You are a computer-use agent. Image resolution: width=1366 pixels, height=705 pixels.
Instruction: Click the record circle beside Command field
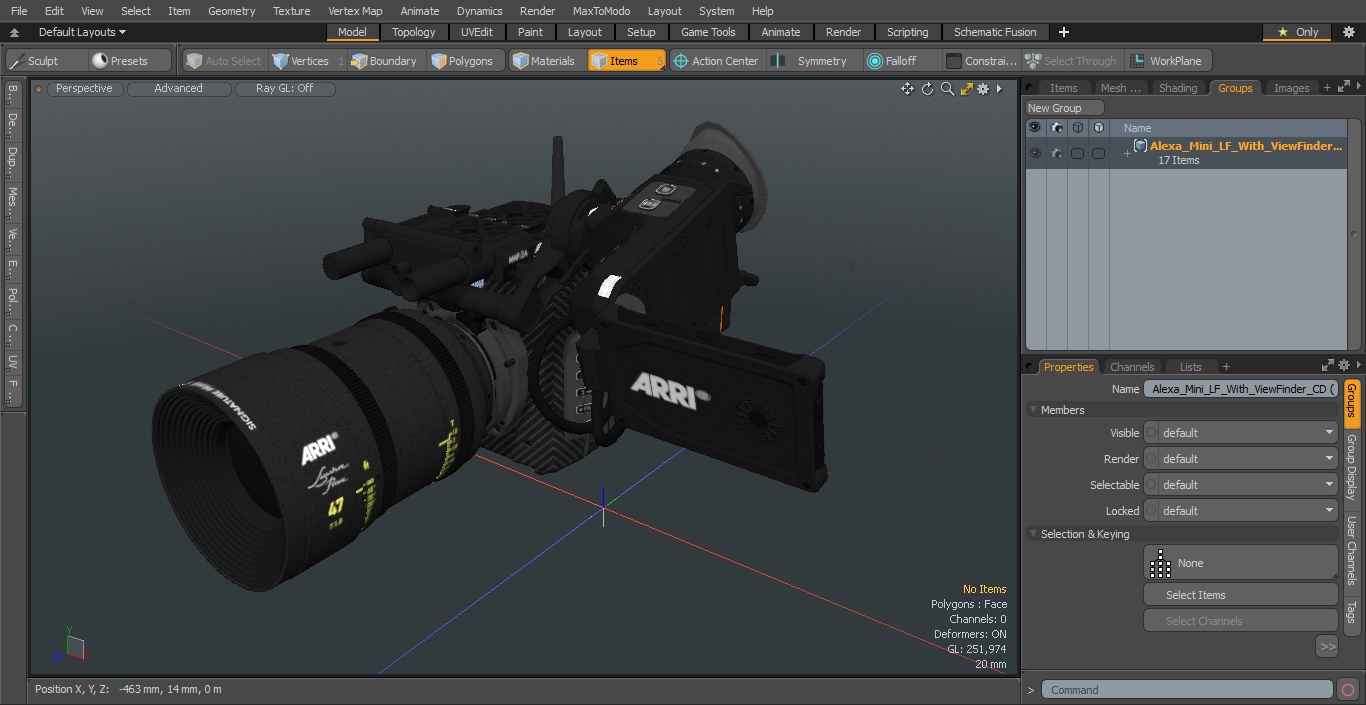(x=1347, y=690)
